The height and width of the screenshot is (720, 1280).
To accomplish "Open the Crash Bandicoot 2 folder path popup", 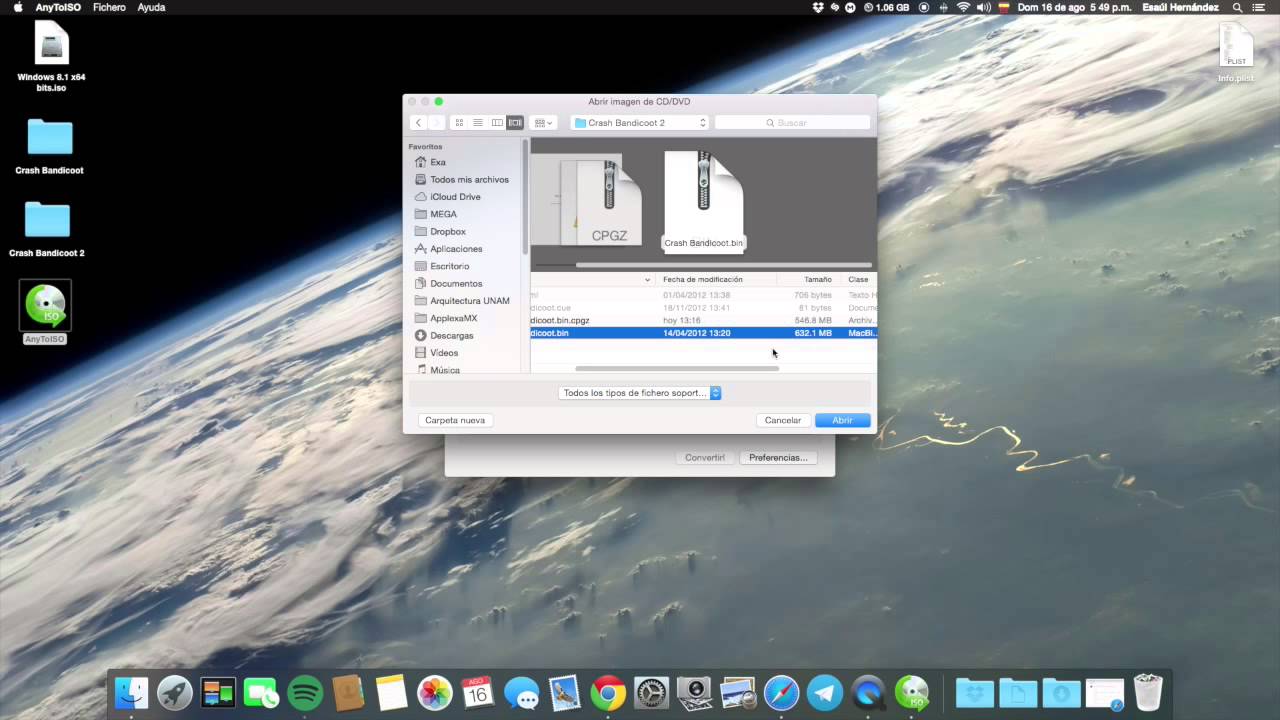I will (640, 123).
